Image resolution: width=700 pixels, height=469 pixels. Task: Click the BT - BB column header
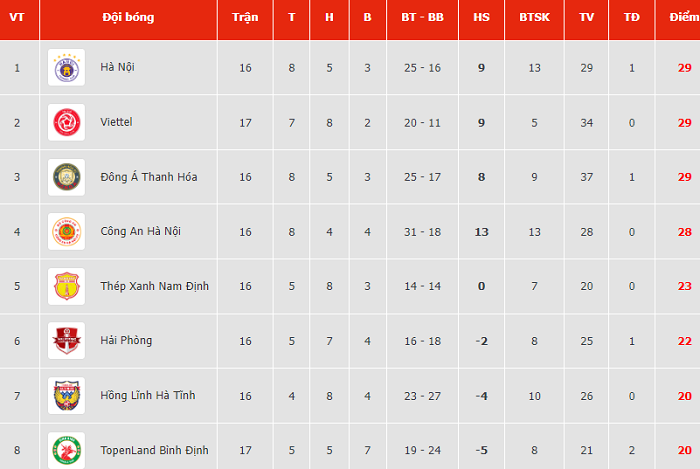tap(422, 17)
